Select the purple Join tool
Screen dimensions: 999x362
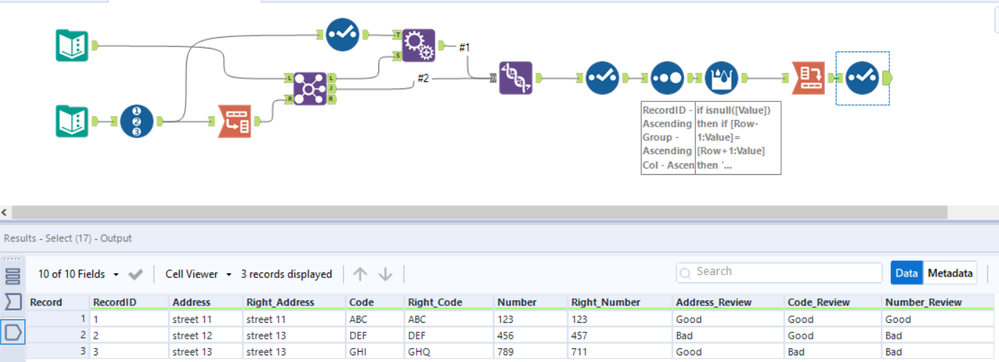pyautogui.click(x=310, y=89)
